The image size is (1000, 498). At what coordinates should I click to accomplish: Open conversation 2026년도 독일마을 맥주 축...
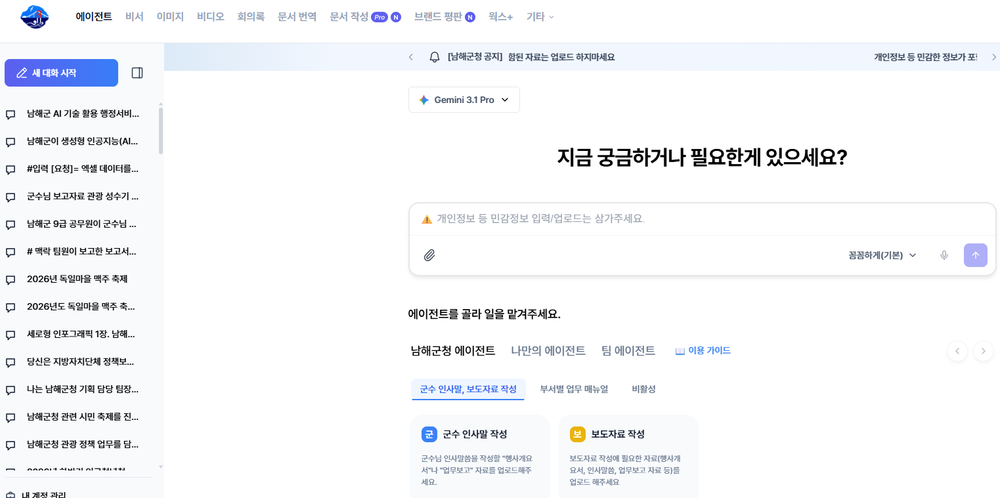pyautogui.click(x=83, y=307)
